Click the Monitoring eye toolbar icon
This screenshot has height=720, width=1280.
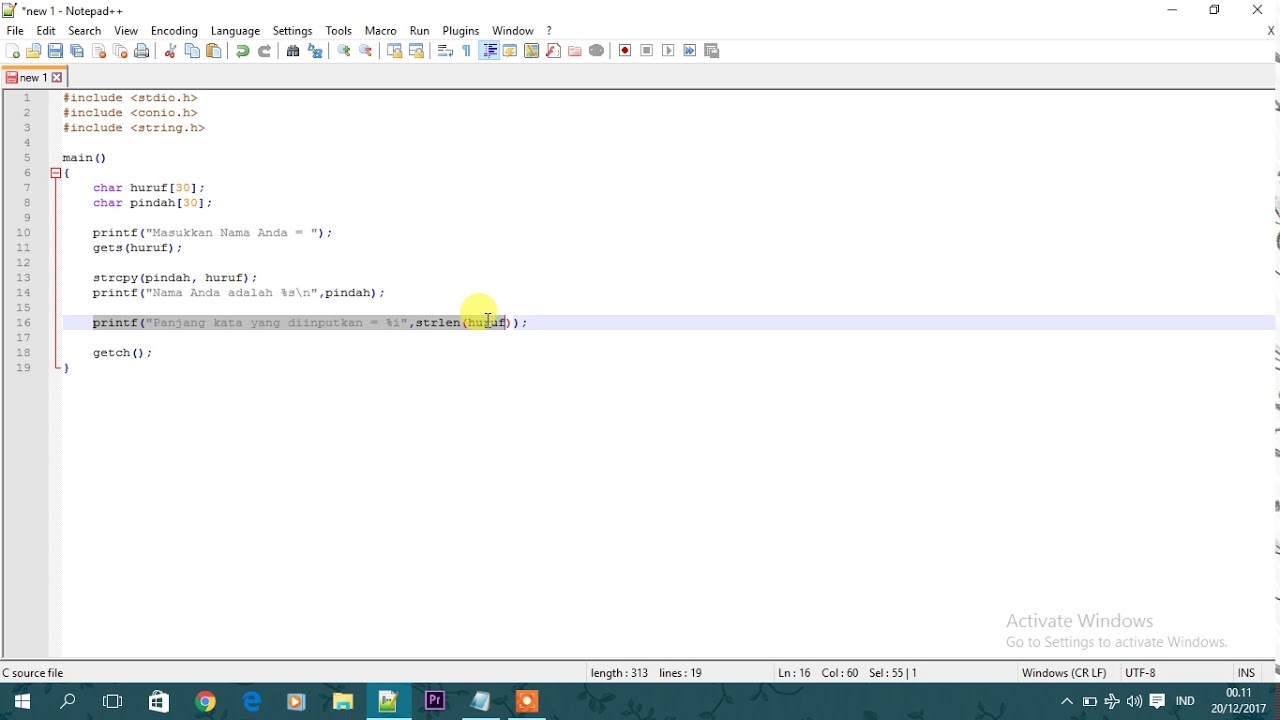tap(597, 51)
